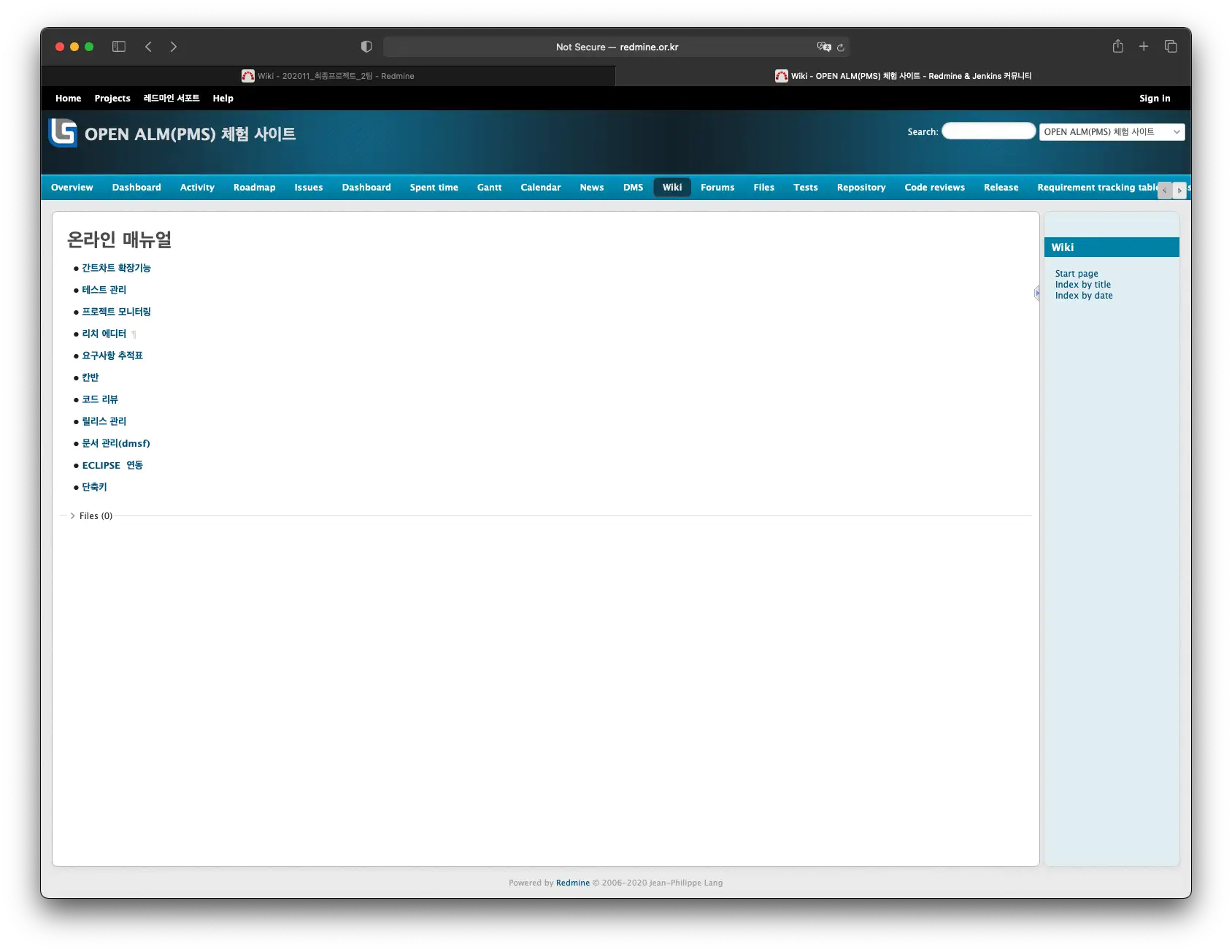Viewport: 1232px width, 952px height.
Task: Open the 테스트 관리 wiki link
Action: (104, 290)
